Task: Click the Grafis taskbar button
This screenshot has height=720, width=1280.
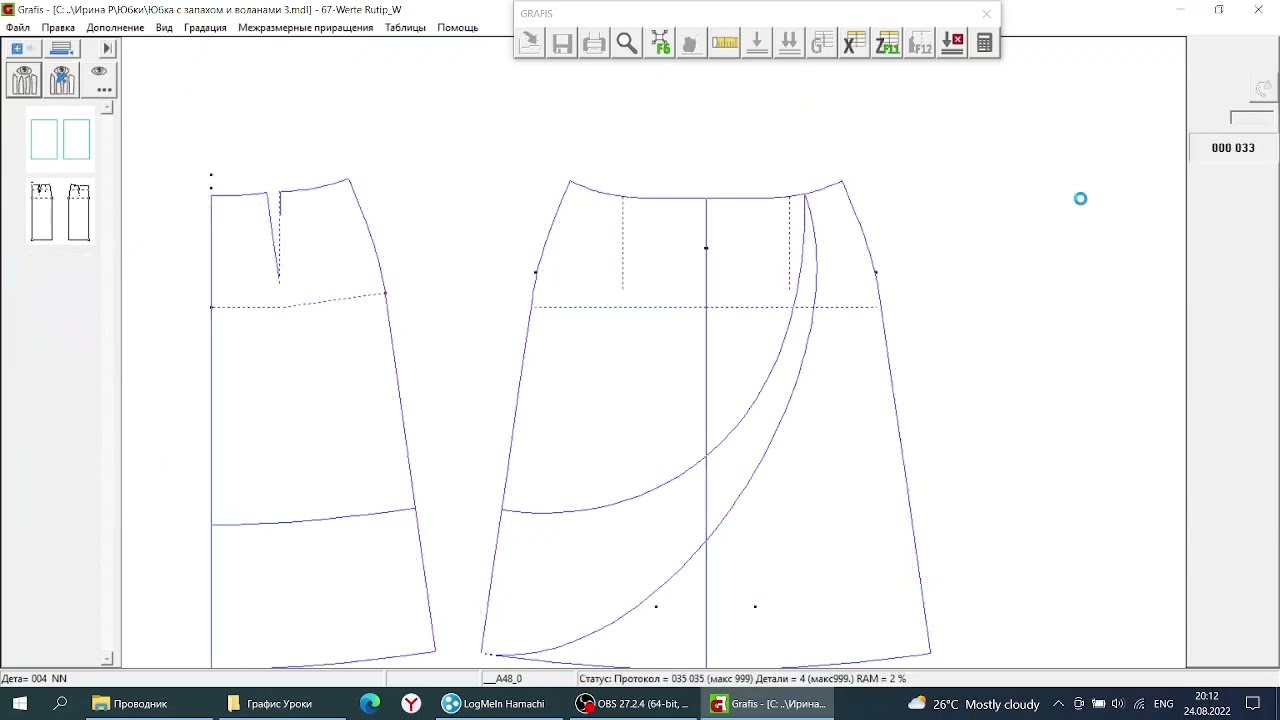Action: tap(768, 704)
